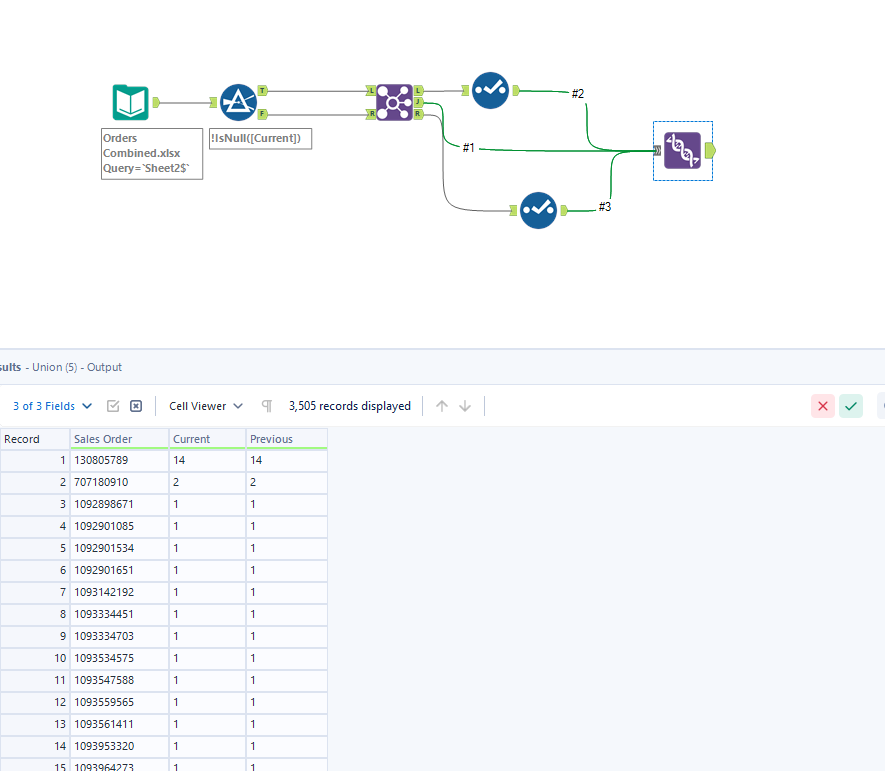This screenshot has height=771, width=885.
Task: Click the Union tool input anchor
Action: (x=658, y=151)
